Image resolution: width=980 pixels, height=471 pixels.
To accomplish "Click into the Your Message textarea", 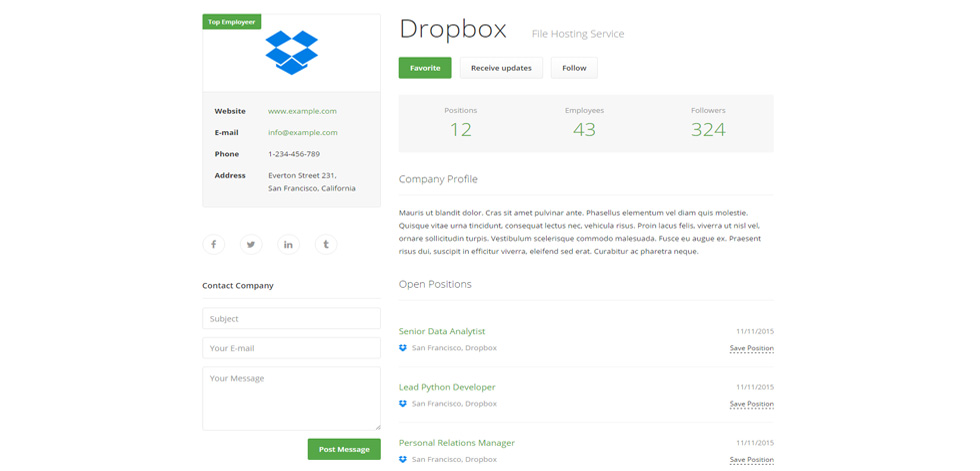I will (x=291, y=399).
